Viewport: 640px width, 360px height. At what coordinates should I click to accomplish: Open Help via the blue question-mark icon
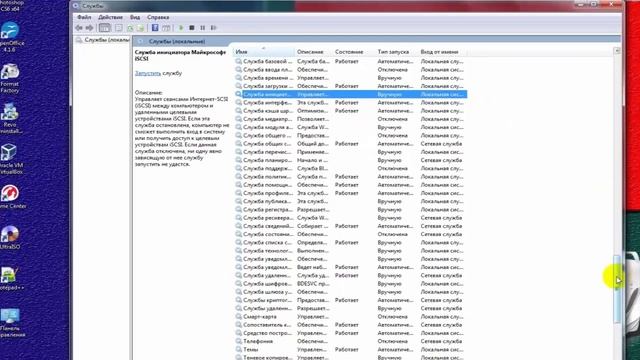[x=155, y=28]
